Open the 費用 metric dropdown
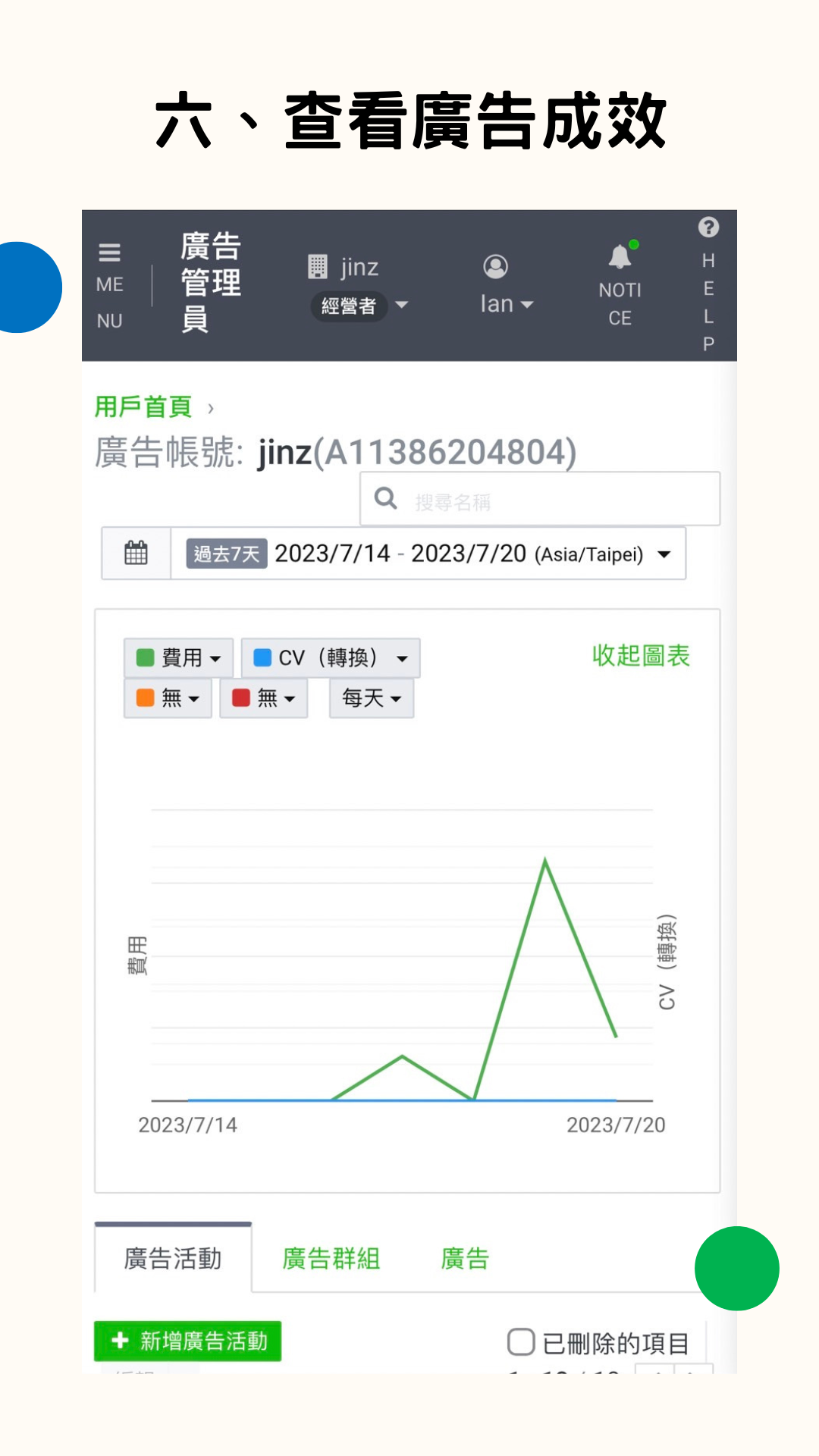This screenshot has width=819, height=1456. (178, 657)
